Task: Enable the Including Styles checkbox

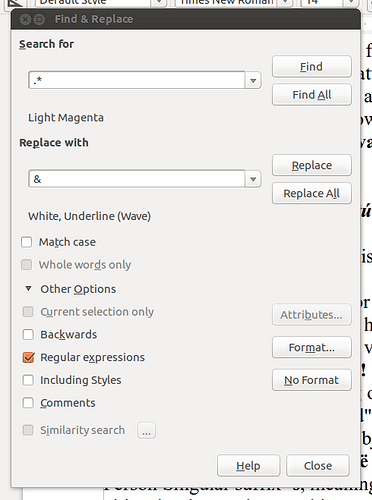Action: (x=28, y=380)
